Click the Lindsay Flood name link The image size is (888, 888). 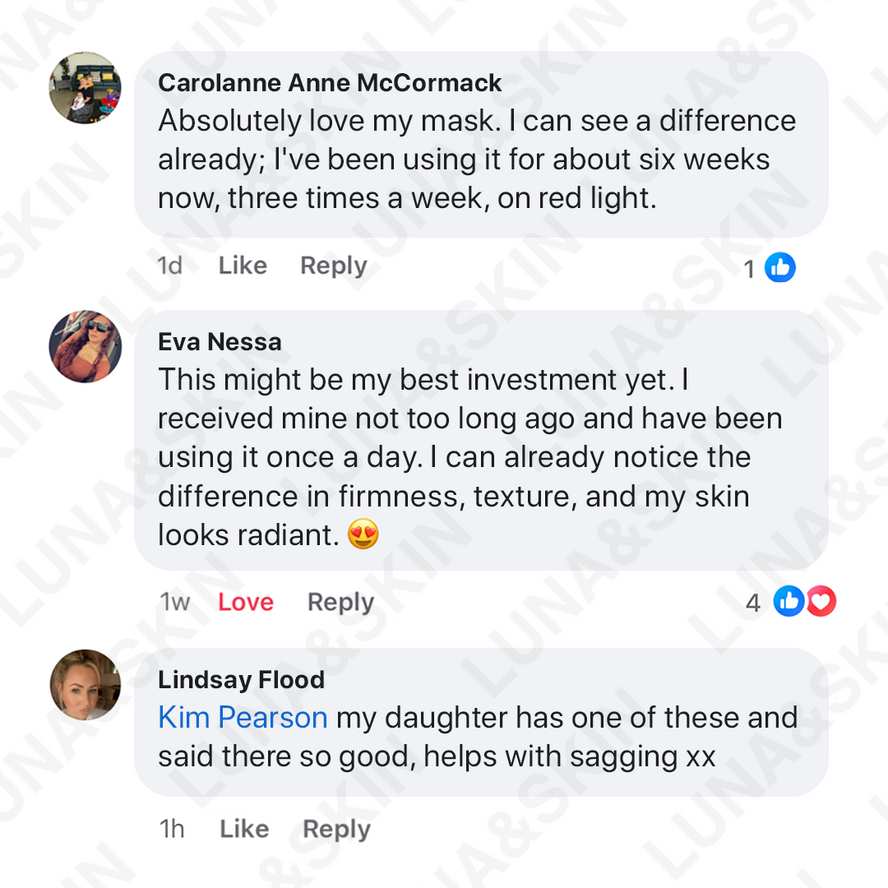tap(241, 680)
